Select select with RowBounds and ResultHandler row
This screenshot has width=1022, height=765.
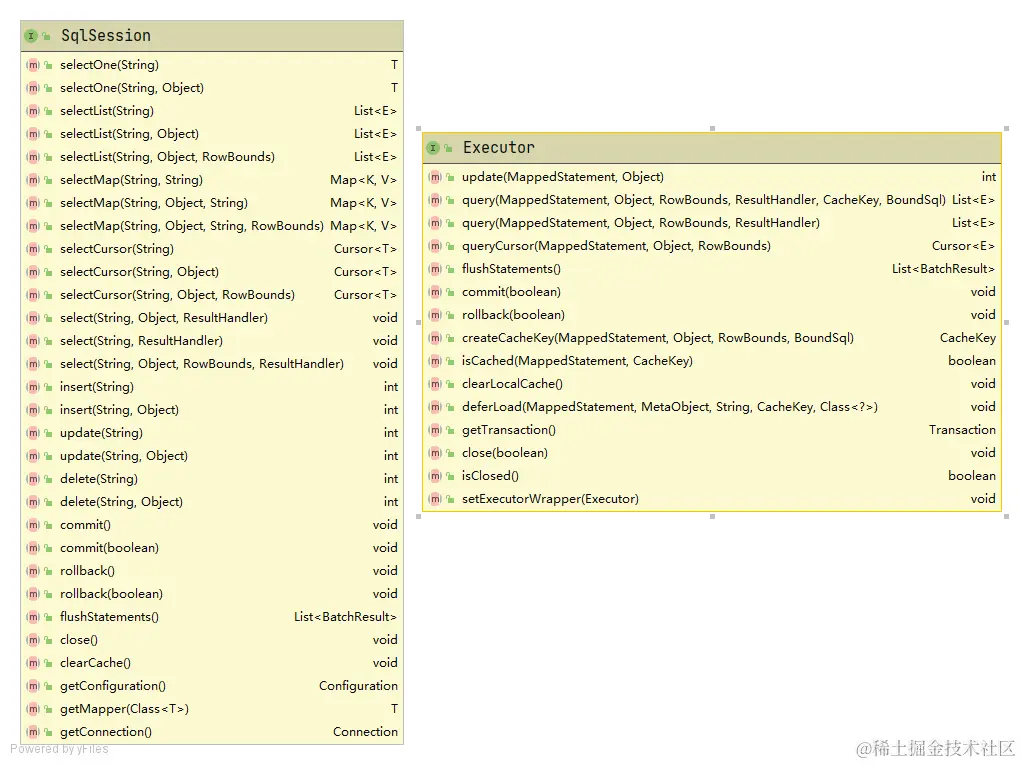pyautogui.click(x=212, y=364)
